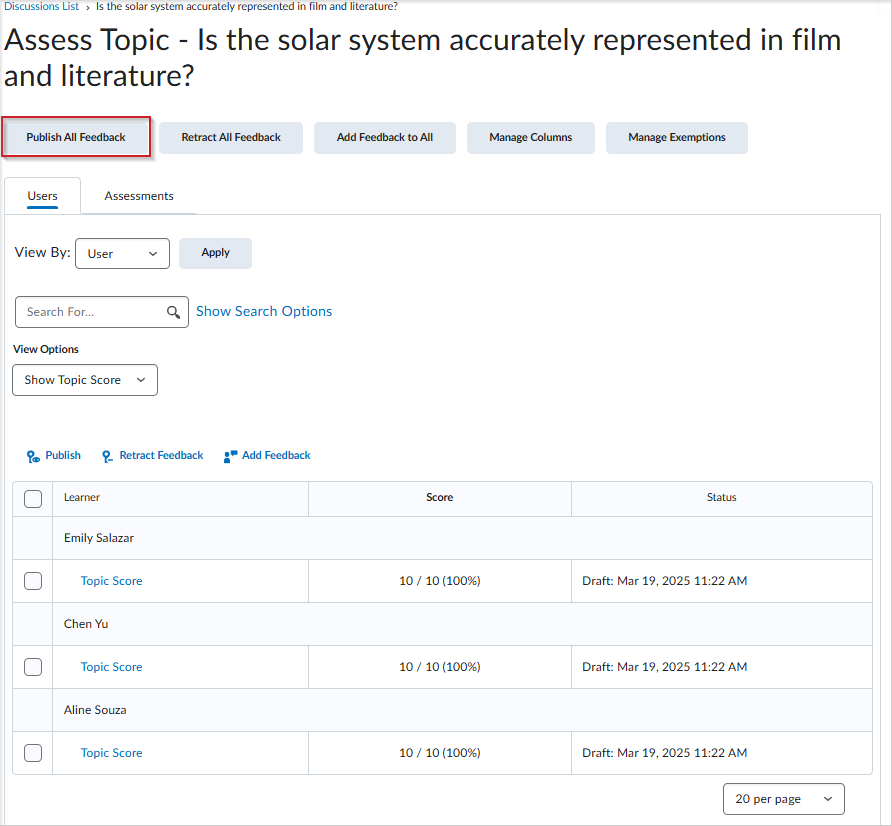Select the checkbox for Aline Souza's Topic Score
The image size is (892, 826).
point(33,753)
